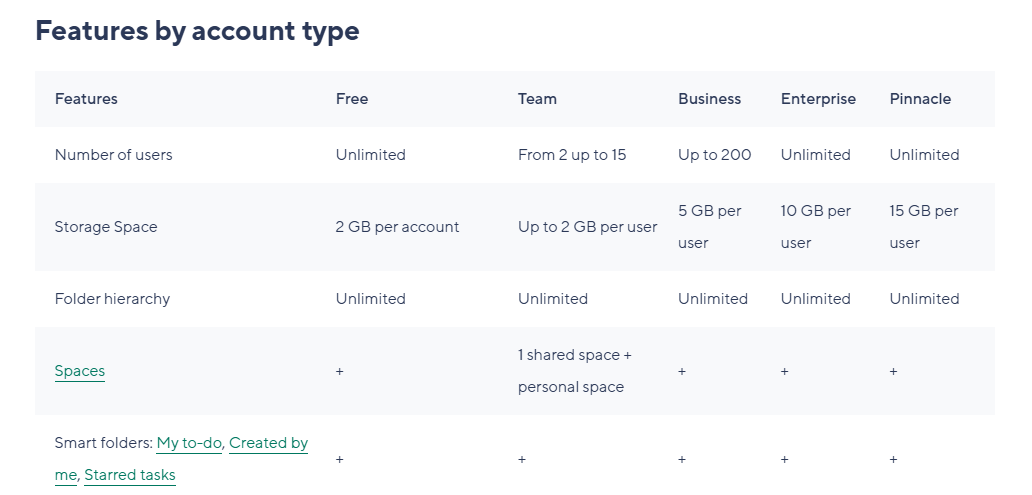Click the 15 GB per user cell
The image size is (1032, 495).
(x=923, y=227)
